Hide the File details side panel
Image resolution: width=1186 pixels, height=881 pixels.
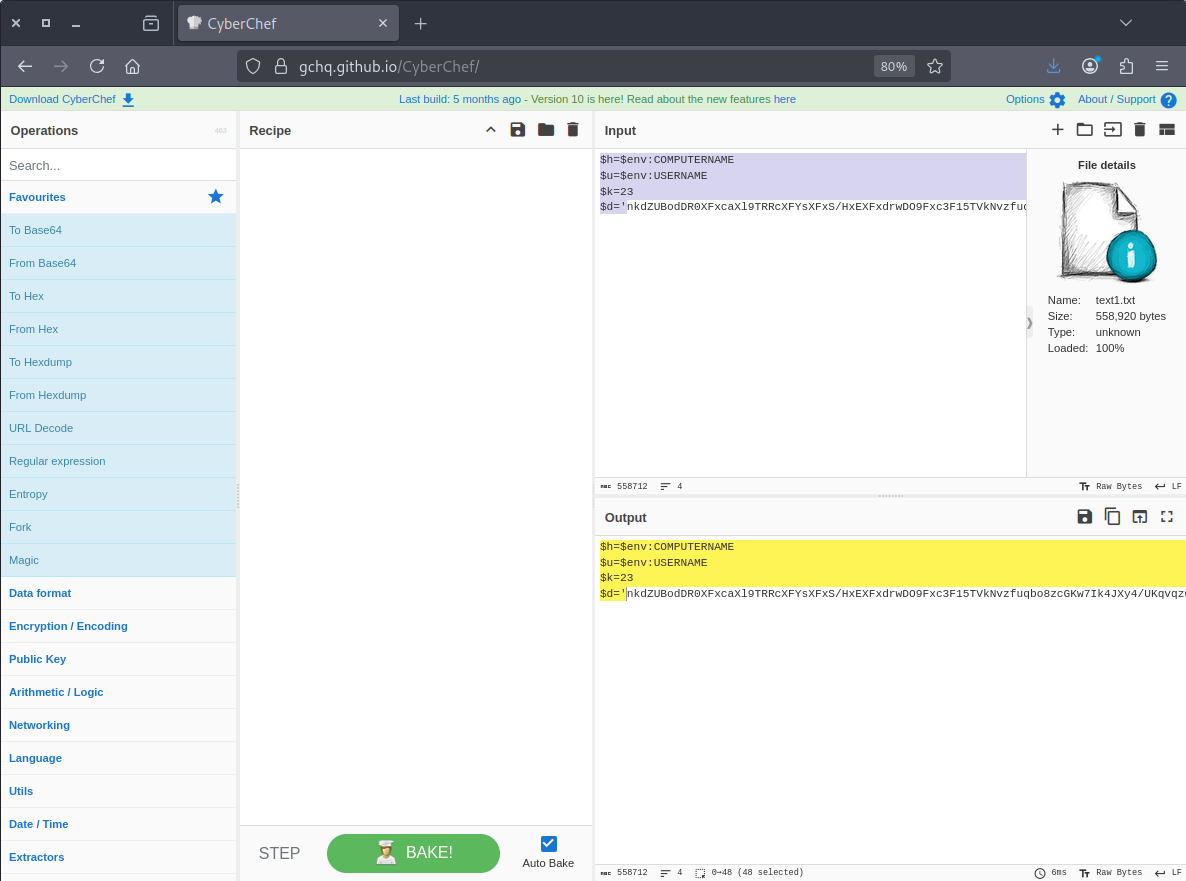tap(1029, 323)
